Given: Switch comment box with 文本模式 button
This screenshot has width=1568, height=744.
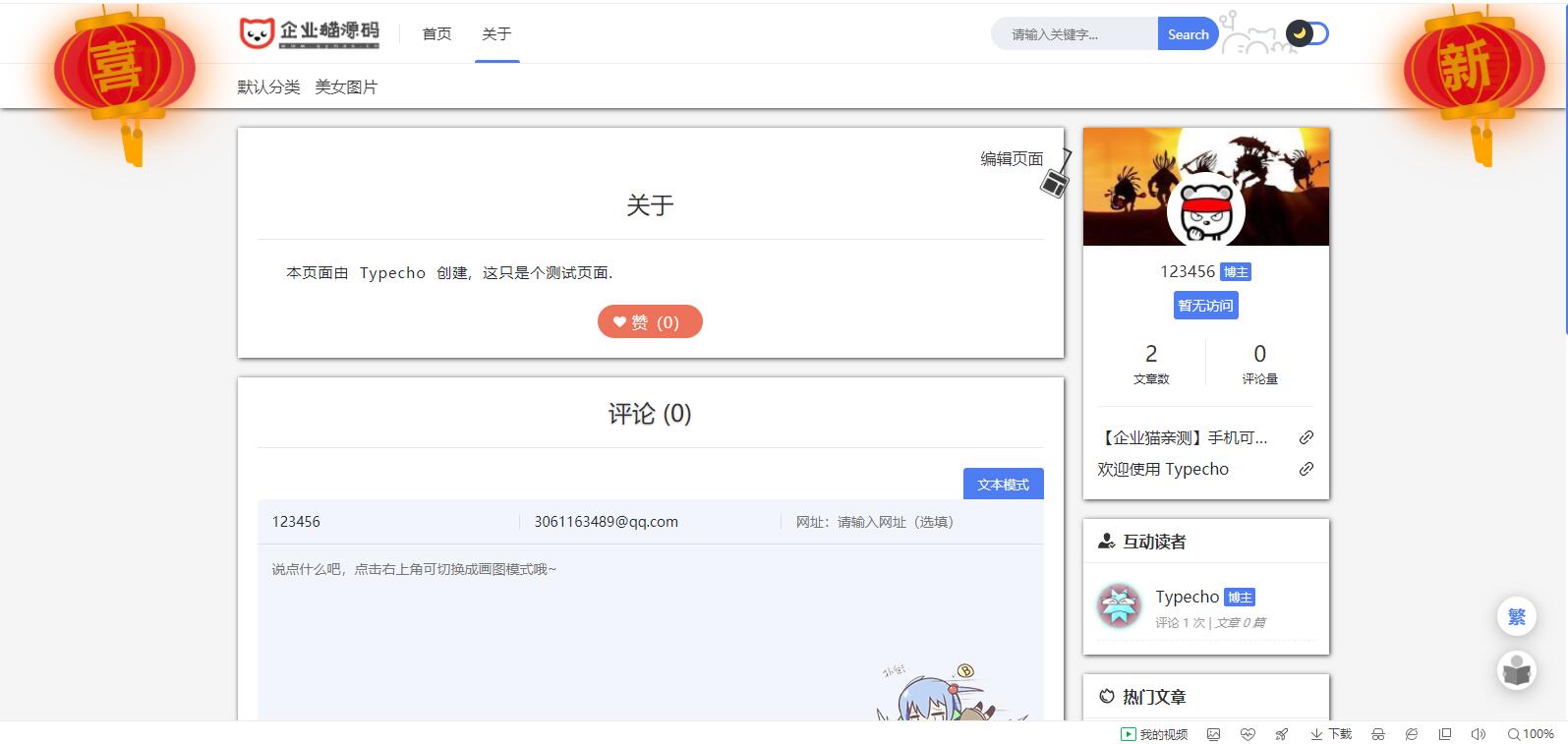Looking at the screenshot, I should (1003, 485).
